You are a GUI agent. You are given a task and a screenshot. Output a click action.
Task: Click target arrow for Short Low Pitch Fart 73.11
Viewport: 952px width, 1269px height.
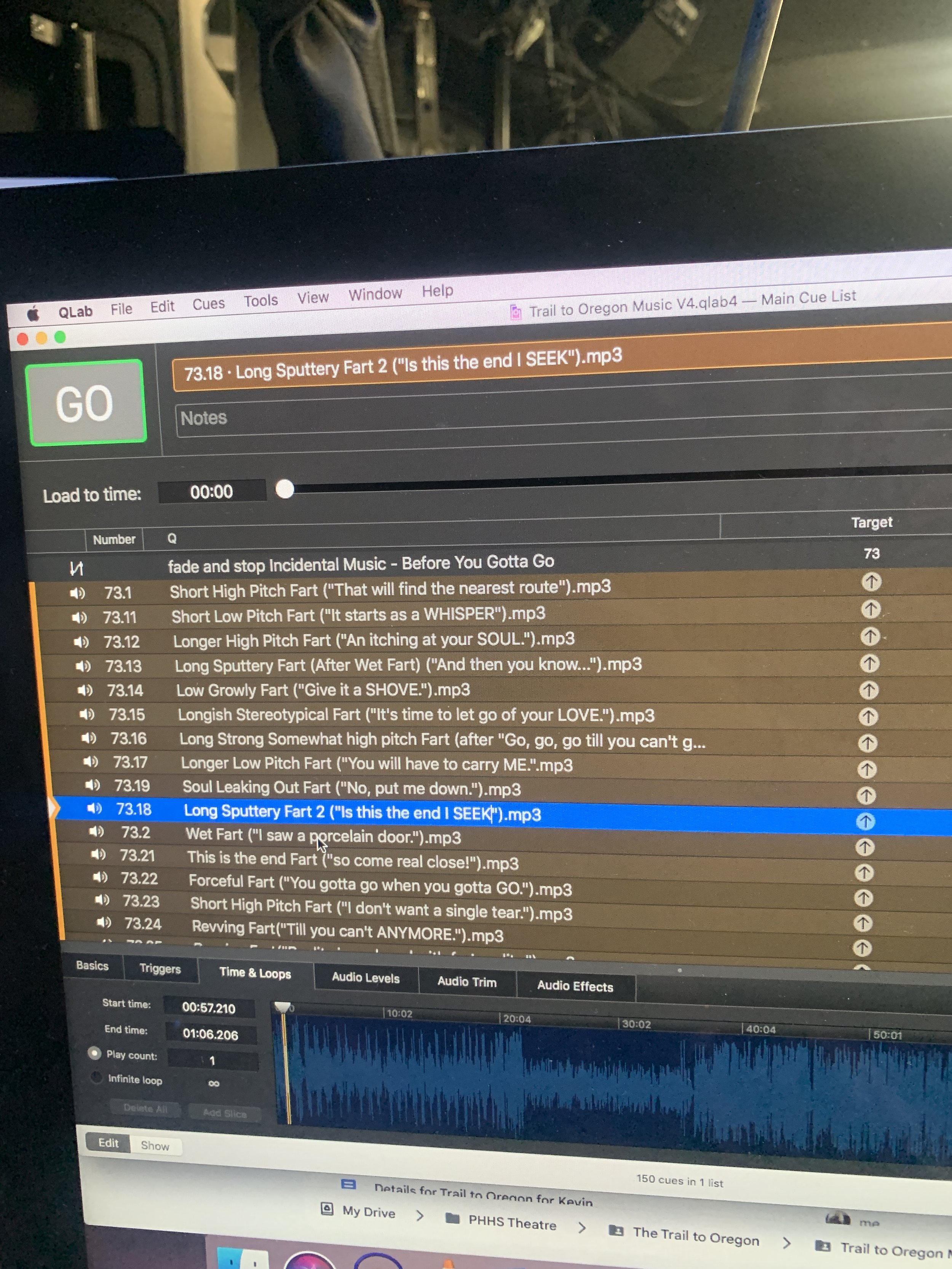point(871,609)
